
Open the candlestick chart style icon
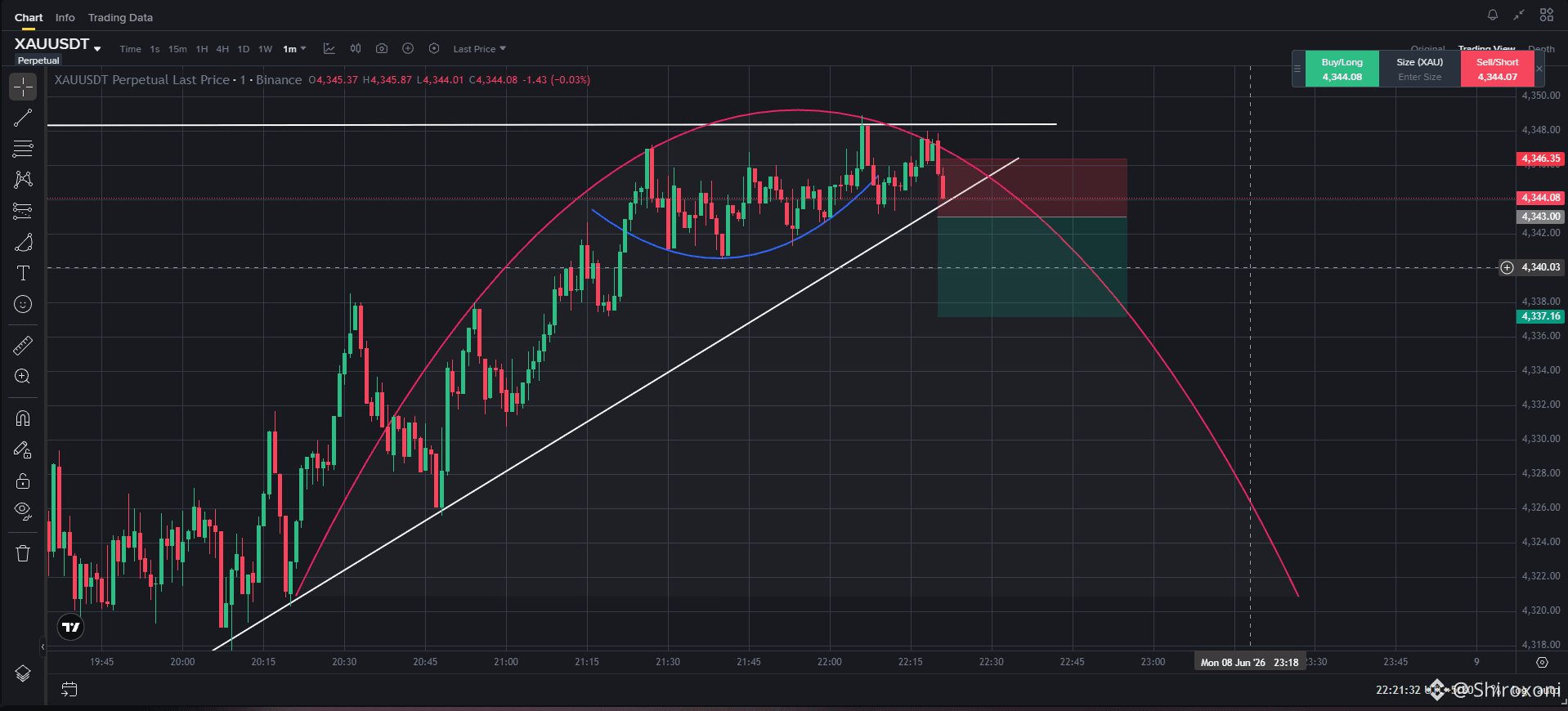tap(356, 49)
